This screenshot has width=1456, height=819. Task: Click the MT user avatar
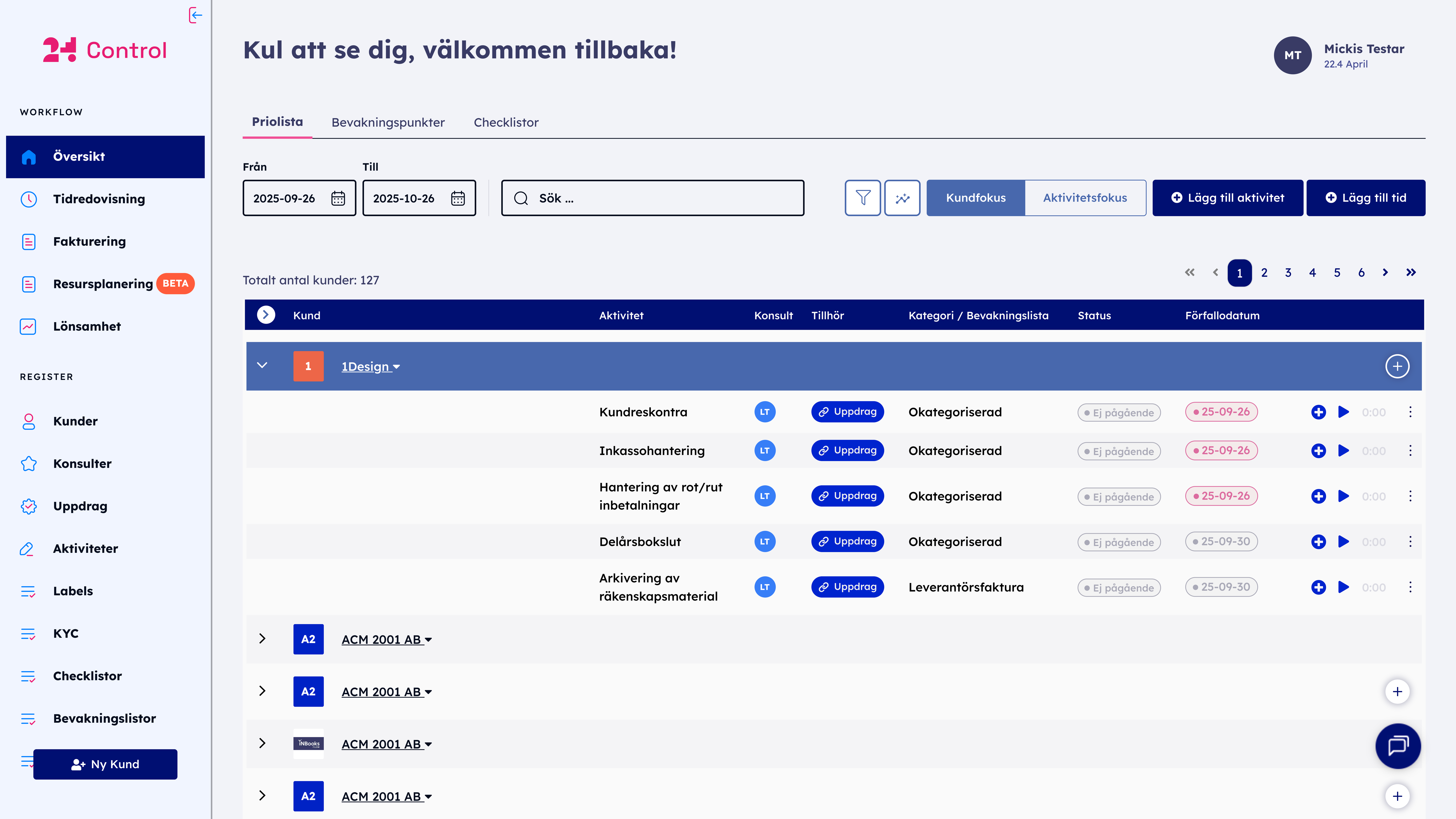pyautogui.click(x=1293, y=55)
